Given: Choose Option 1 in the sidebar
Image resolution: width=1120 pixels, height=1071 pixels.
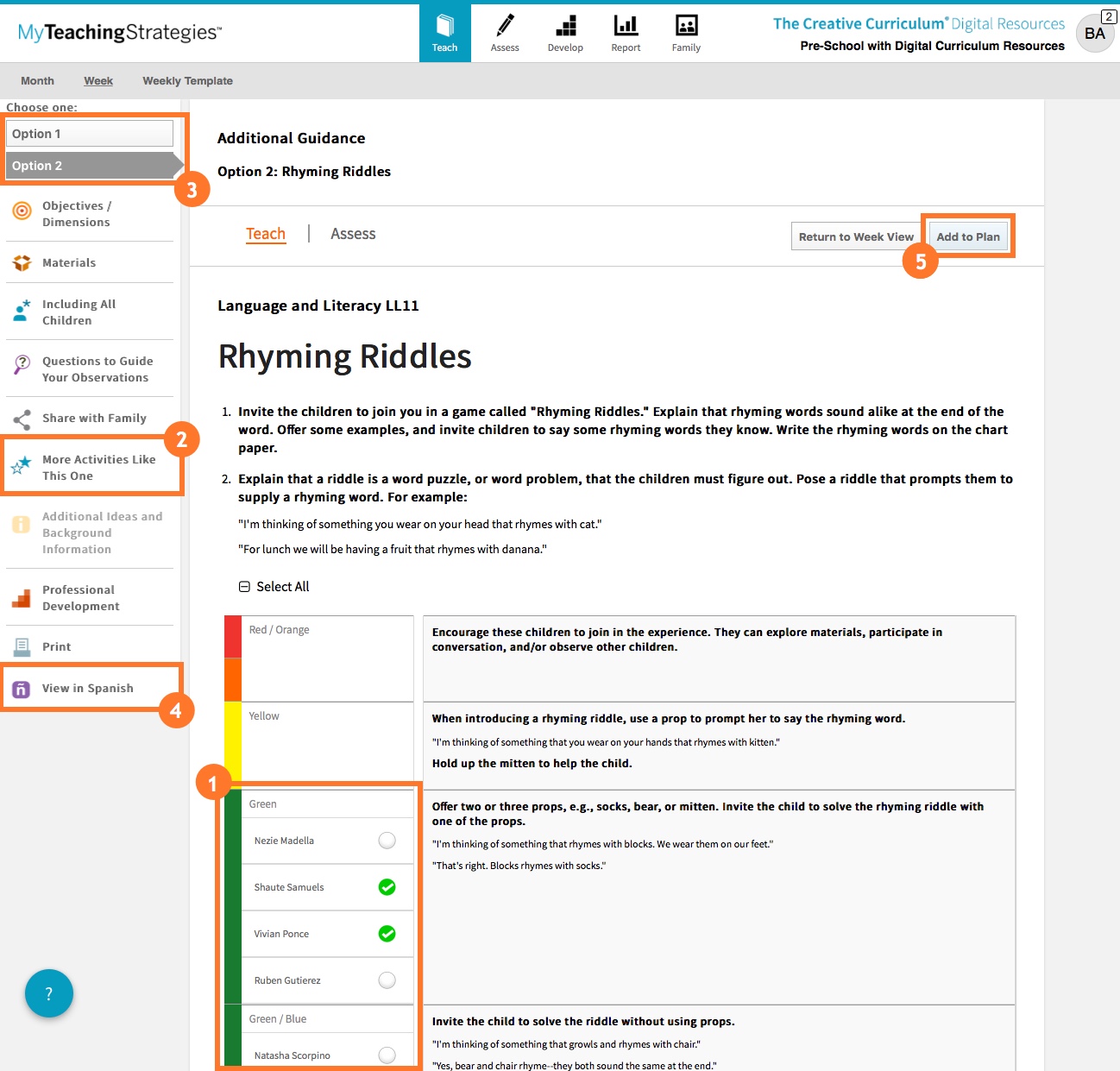Looking at the screenshot, I should (89, 134).
